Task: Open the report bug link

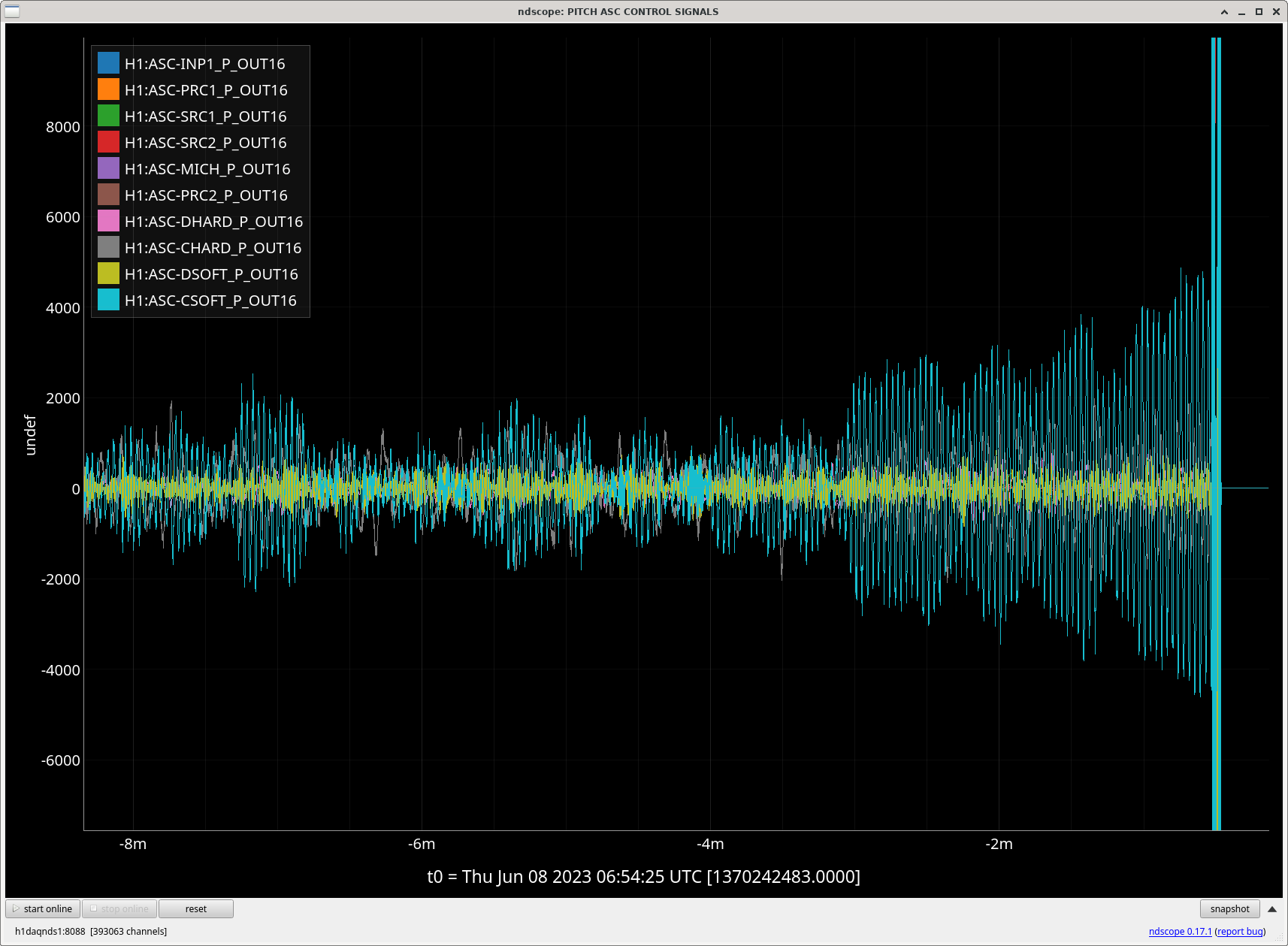Action: [1240, 931]
